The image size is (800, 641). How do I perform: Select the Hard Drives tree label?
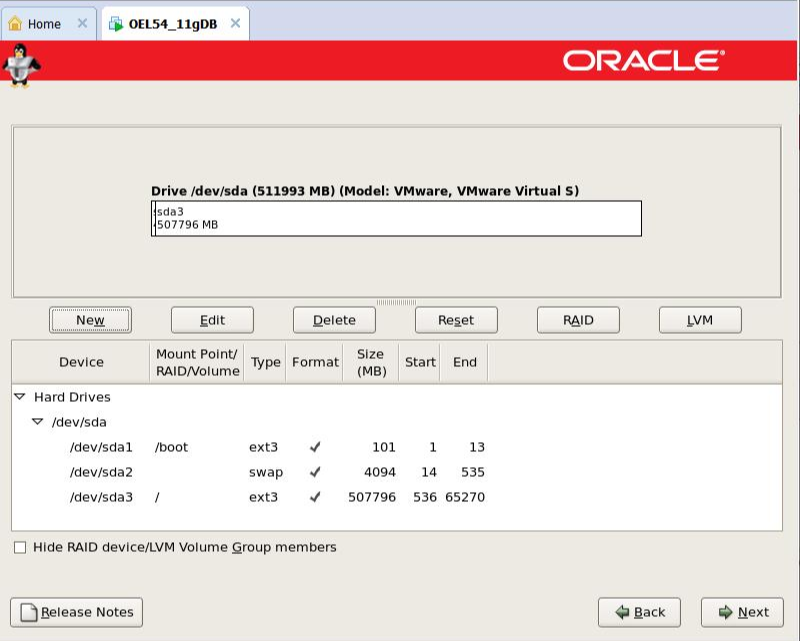pyautogui.click(x=72, y=397)
